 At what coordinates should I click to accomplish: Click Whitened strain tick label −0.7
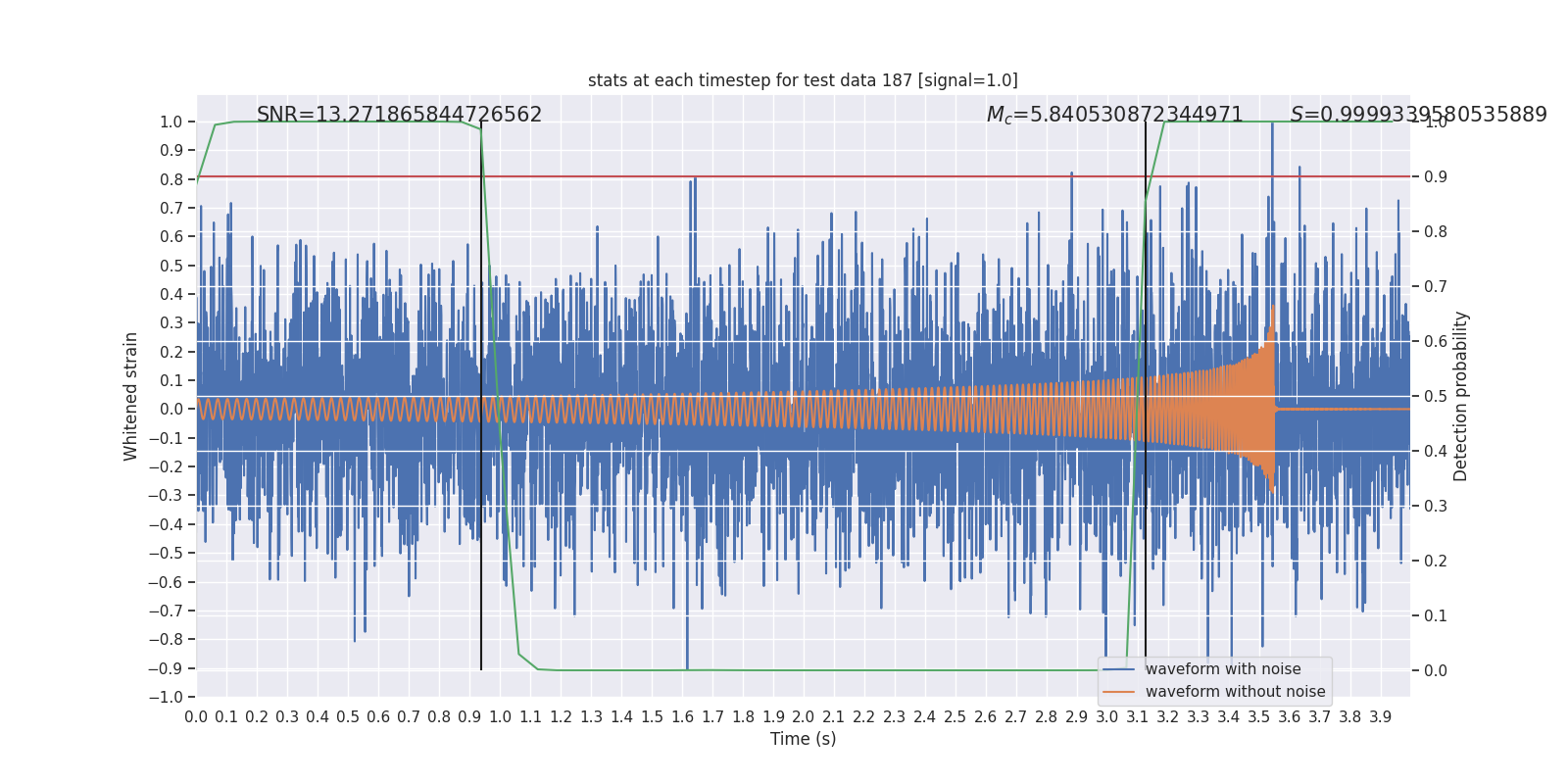166,611
